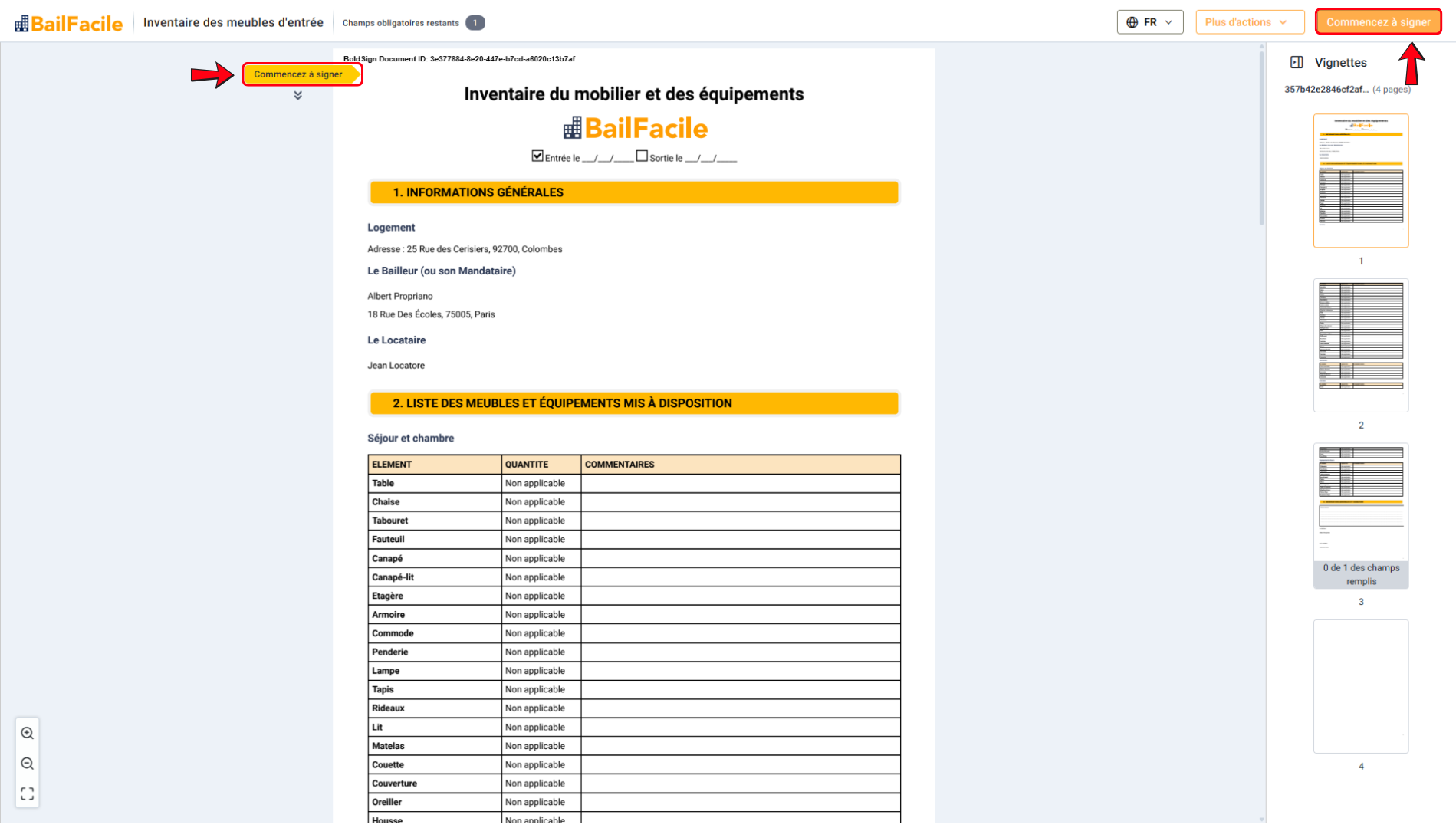
Task: Click the document title Inventaire des meubles d'entrée
Action: [233, 22]
